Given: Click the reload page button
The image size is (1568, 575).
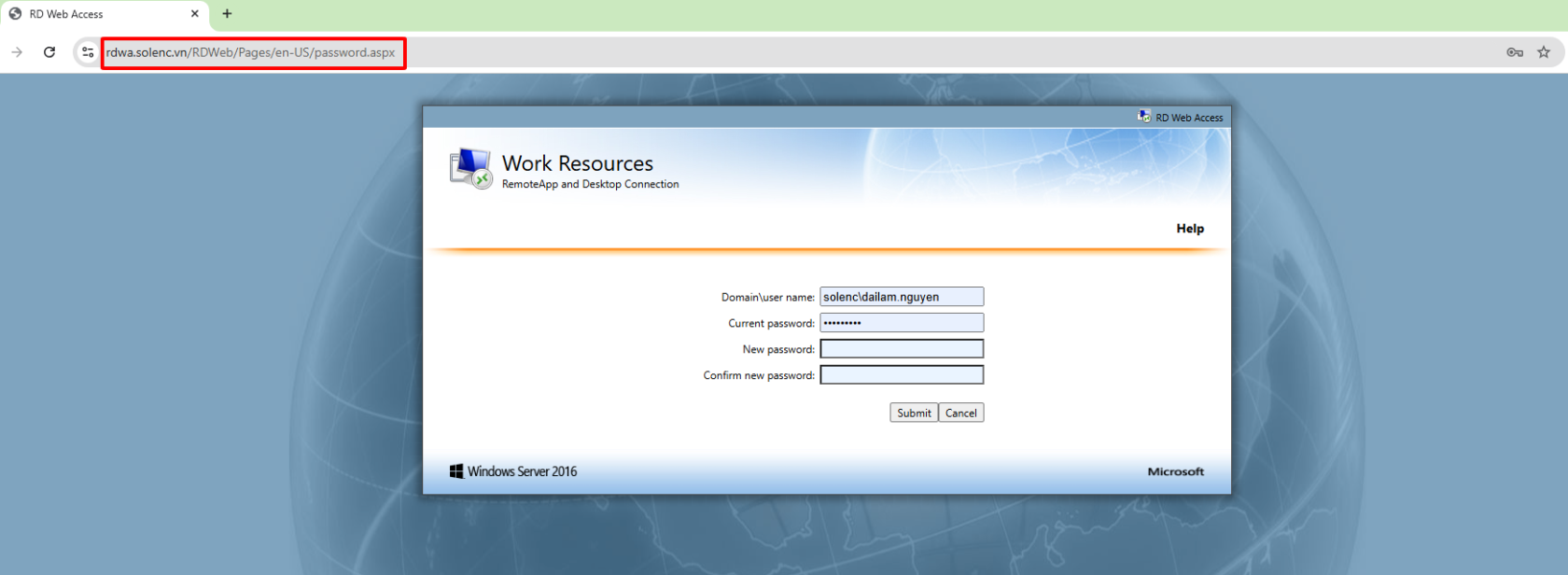Looking at the screenshot, I should 49,52.
